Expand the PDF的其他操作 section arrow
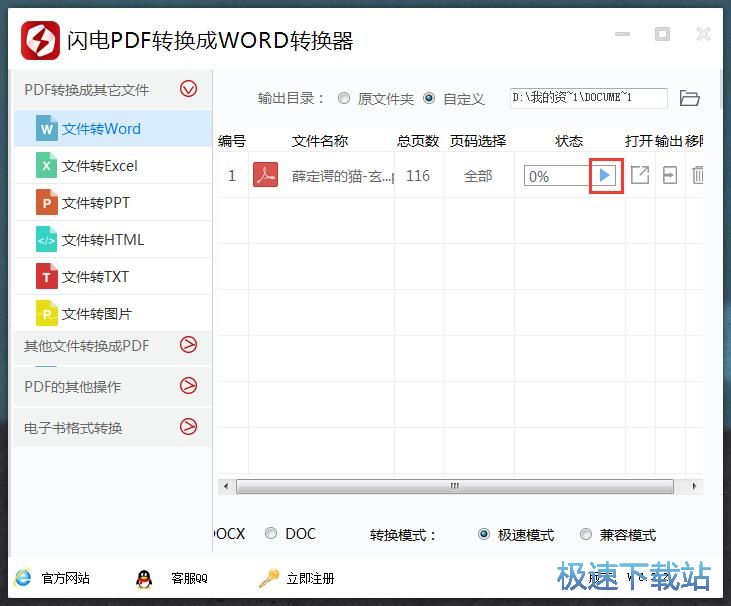 [188, 386]
